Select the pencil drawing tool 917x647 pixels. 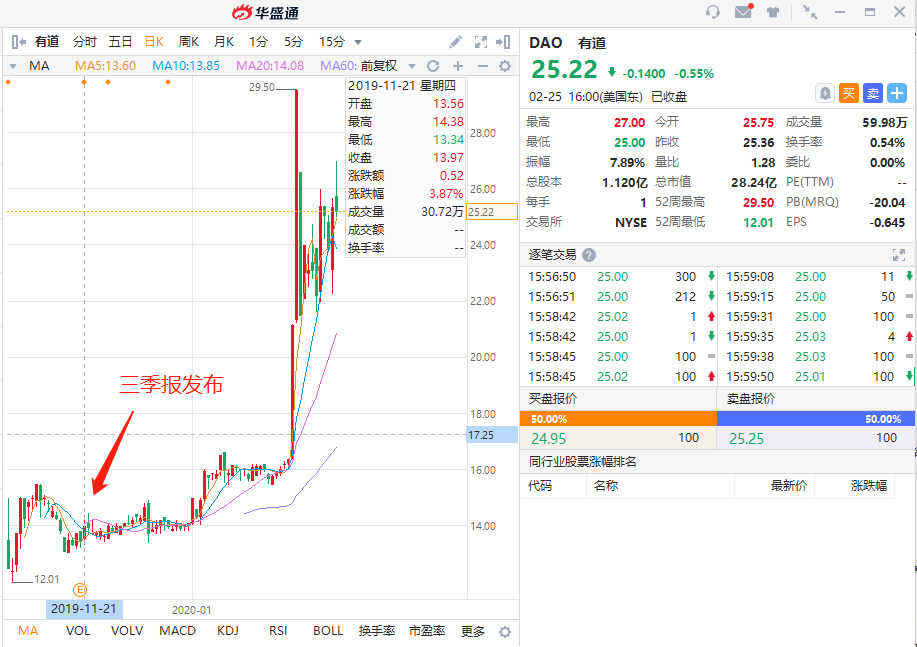pyautogui.click(x=455, y=42)
